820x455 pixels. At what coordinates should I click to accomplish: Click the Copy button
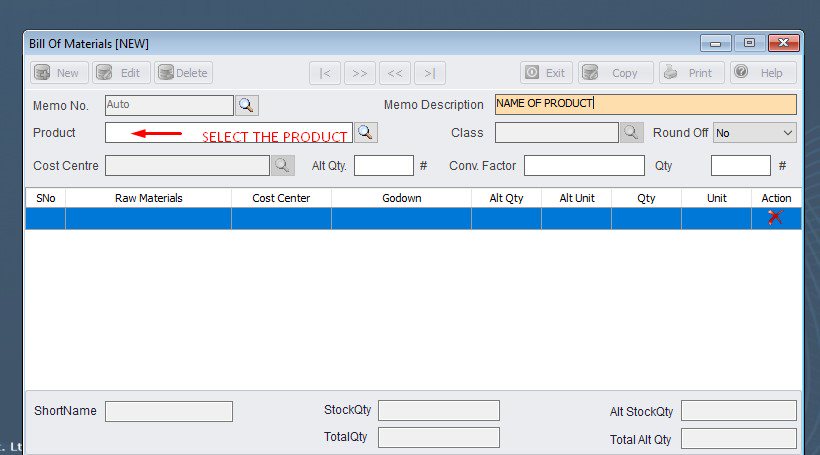tap(615, 73)
